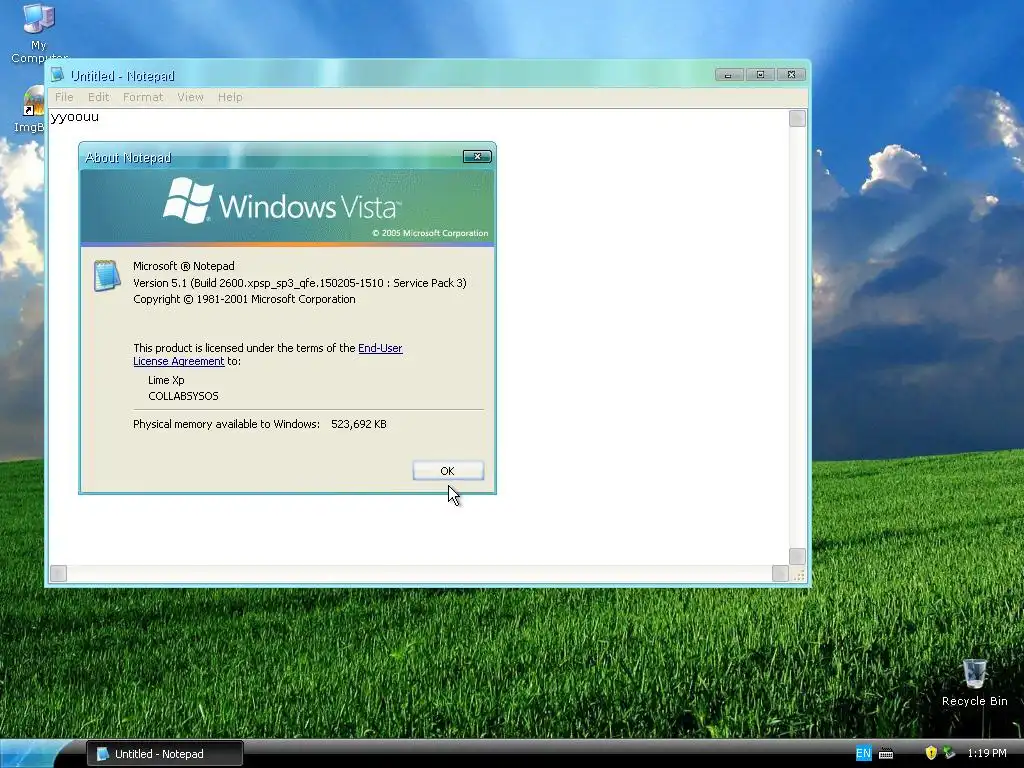This screenshot has width=1024, height=768.
Task: Open the End-User License Agreement link
Action: [268, 355]
